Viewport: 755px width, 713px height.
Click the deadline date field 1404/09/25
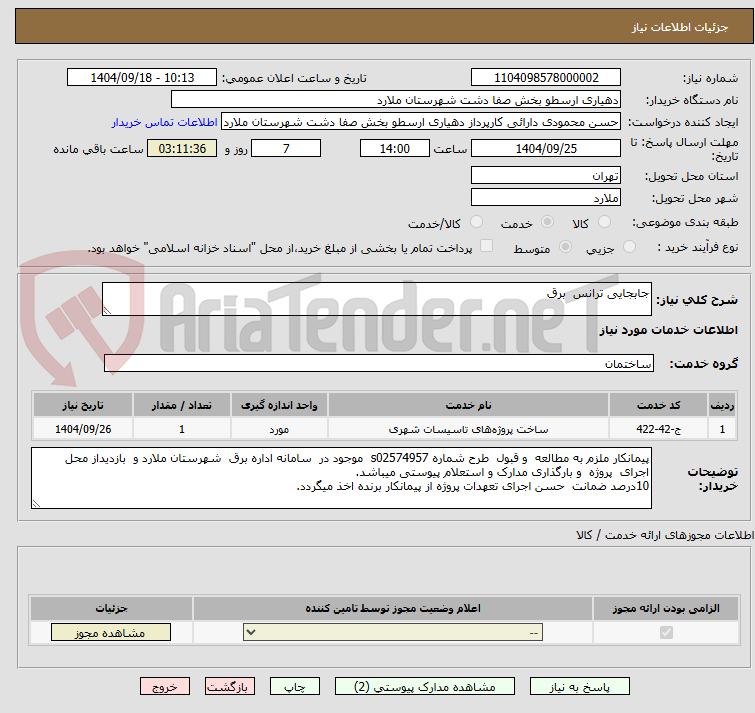pyautogui.click(x=546, y=148)
